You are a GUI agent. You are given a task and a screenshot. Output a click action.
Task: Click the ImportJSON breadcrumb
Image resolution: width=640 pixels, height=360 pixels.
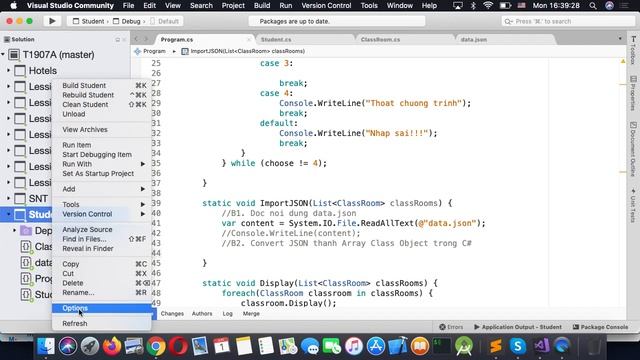click(x=243, y=51)
